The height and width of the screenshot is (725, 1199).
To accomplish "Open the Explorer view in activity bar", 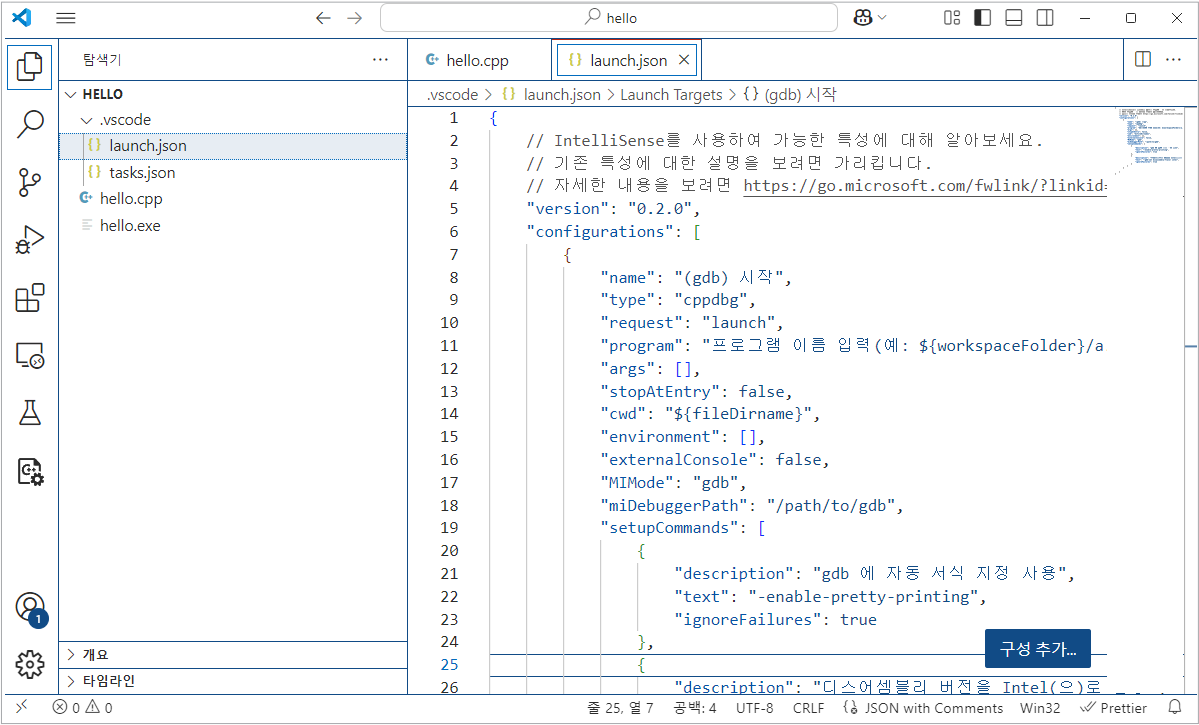I will point(30,67).
